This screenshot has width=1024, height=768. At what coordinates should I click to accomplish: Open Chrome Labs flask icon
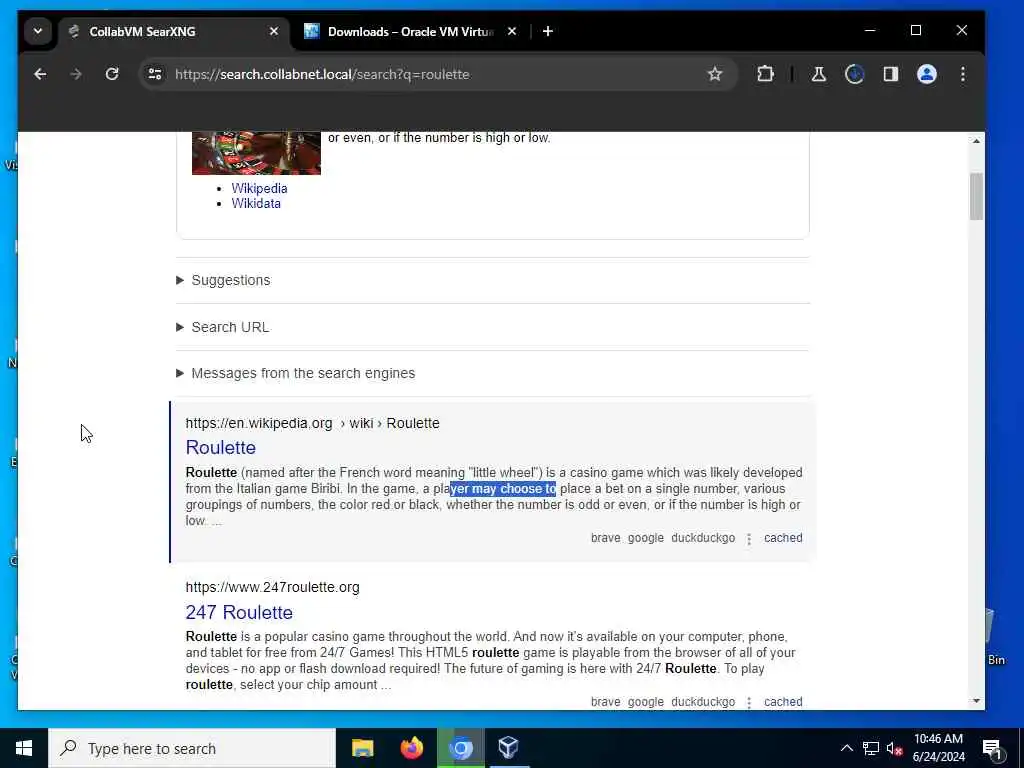[818, 74]
